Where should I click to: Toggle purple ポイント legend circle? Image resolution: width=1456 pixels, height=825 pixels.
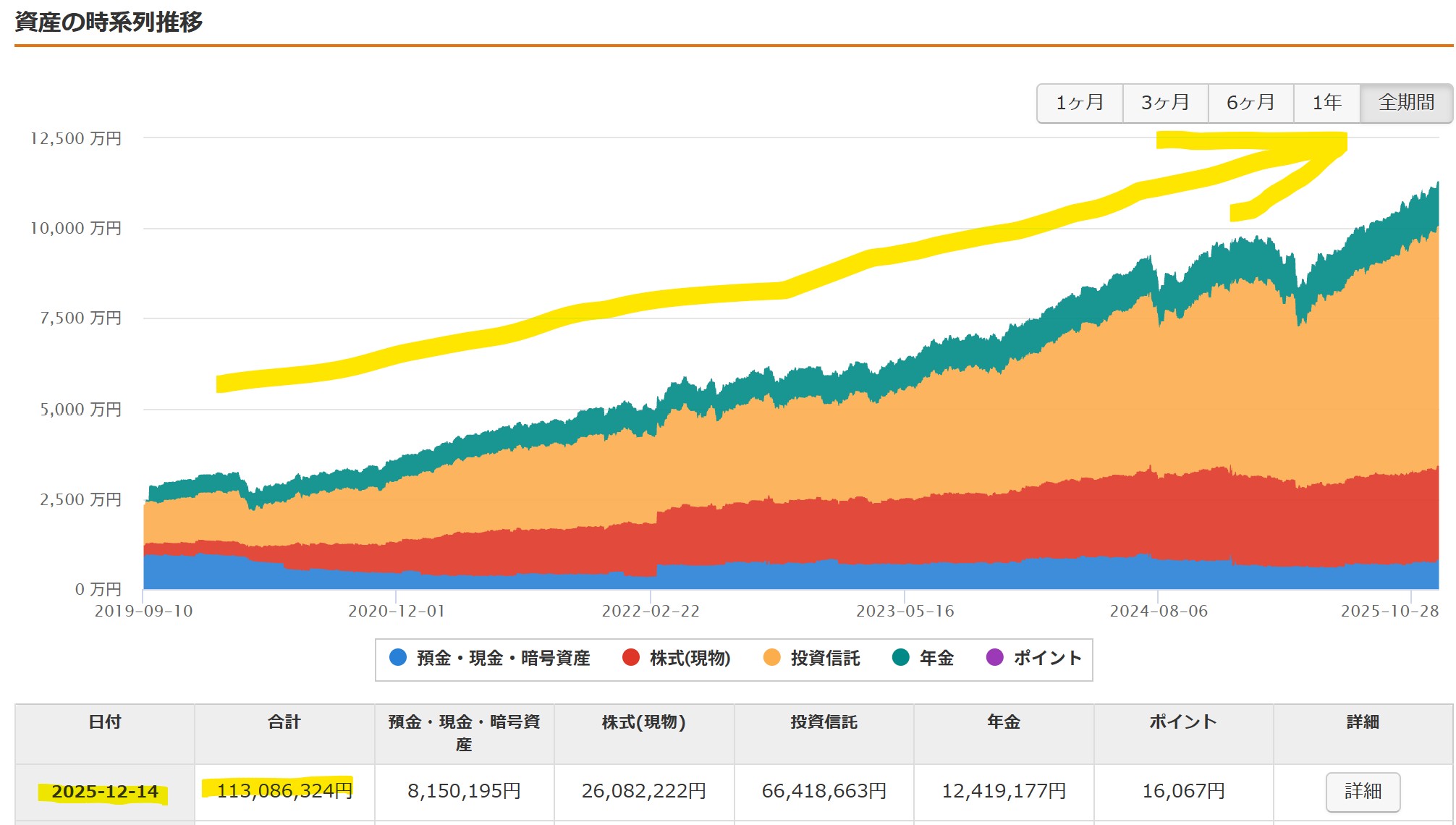coord(995,657)
